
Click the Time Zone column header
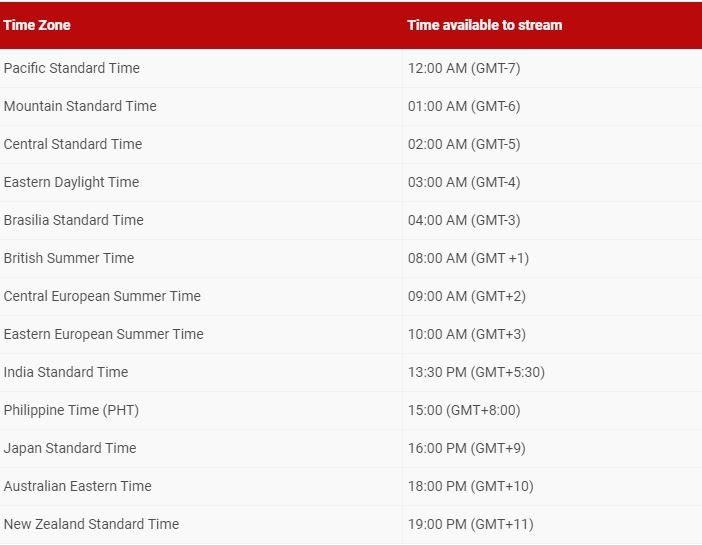[x=37, y=25]
